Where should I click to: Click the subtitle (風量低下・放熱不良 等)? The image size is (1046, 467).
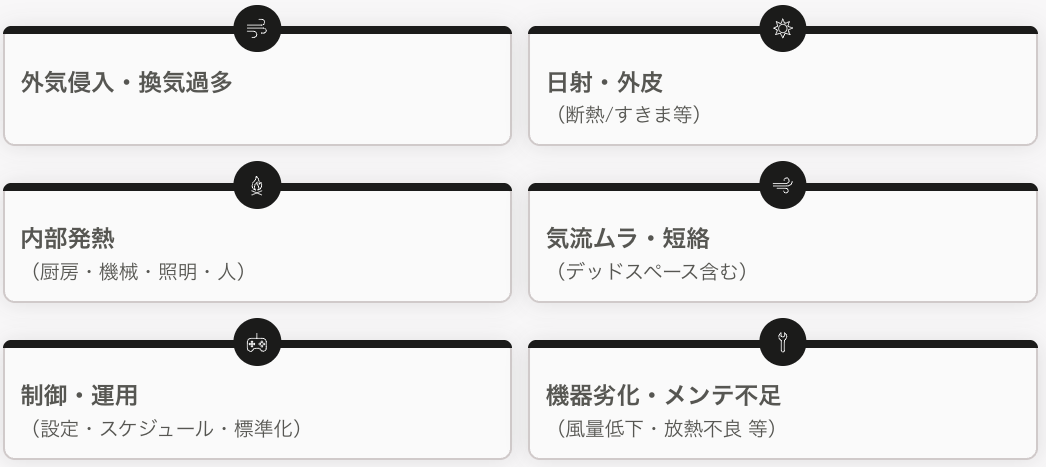click(x=665, y=428)
